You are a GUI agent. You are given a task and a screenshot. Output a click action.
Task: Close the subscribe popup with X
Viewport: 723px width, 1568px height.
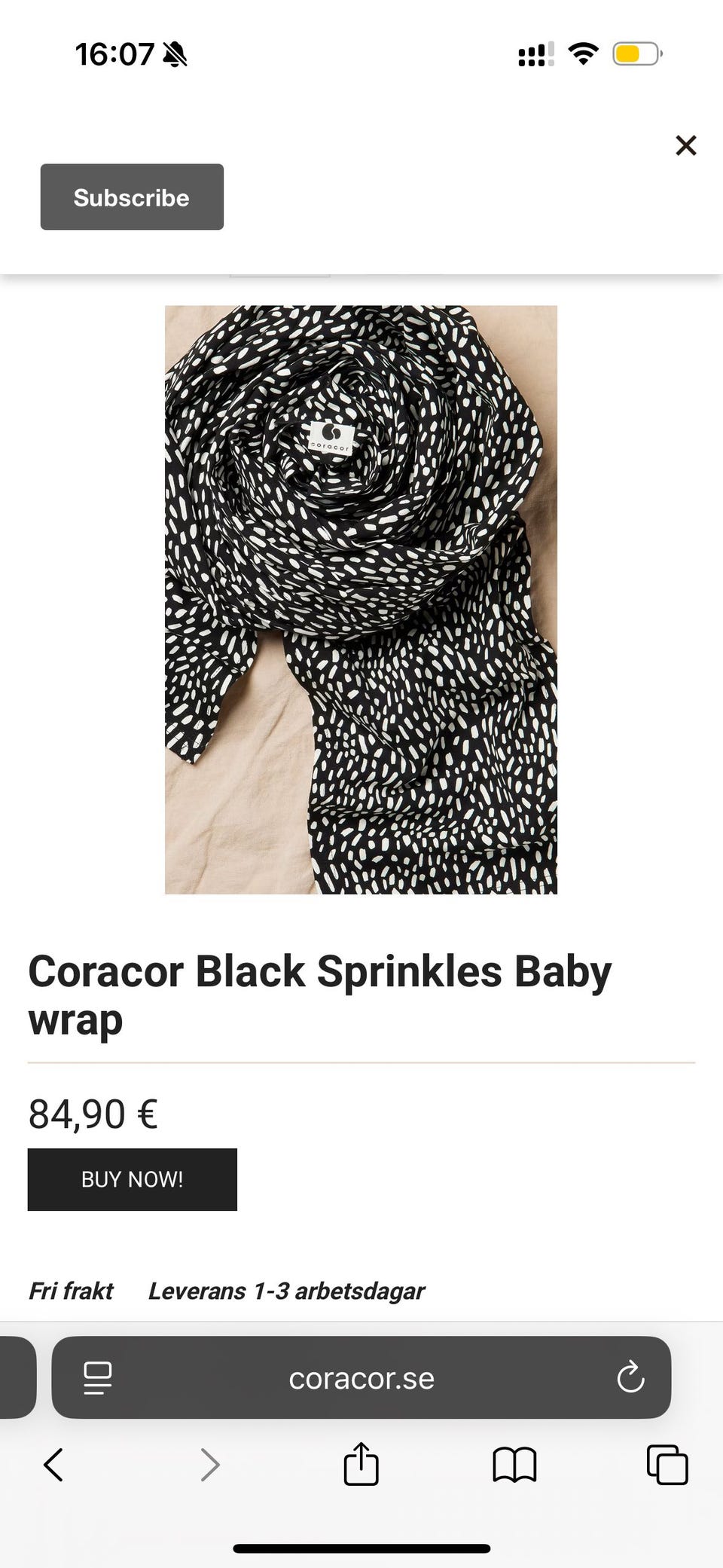click(685, 145)
